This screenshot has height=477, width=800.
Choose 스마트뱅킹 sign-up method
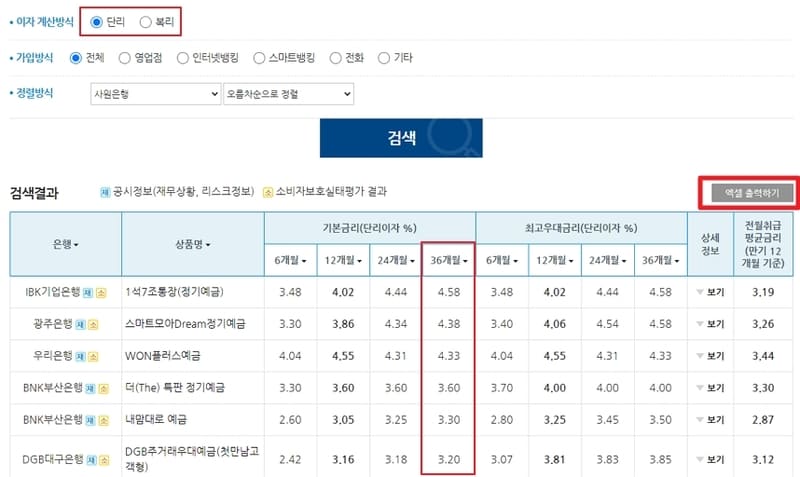pos(259,58)
